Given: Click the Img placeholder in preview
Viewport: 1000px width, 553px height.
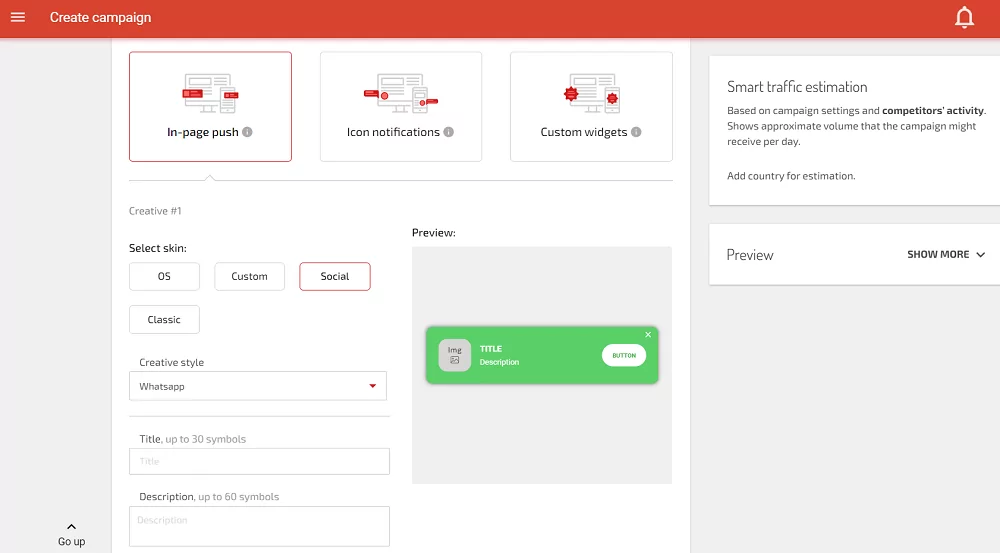Looking at the screenshot, I should click(455, 355).
